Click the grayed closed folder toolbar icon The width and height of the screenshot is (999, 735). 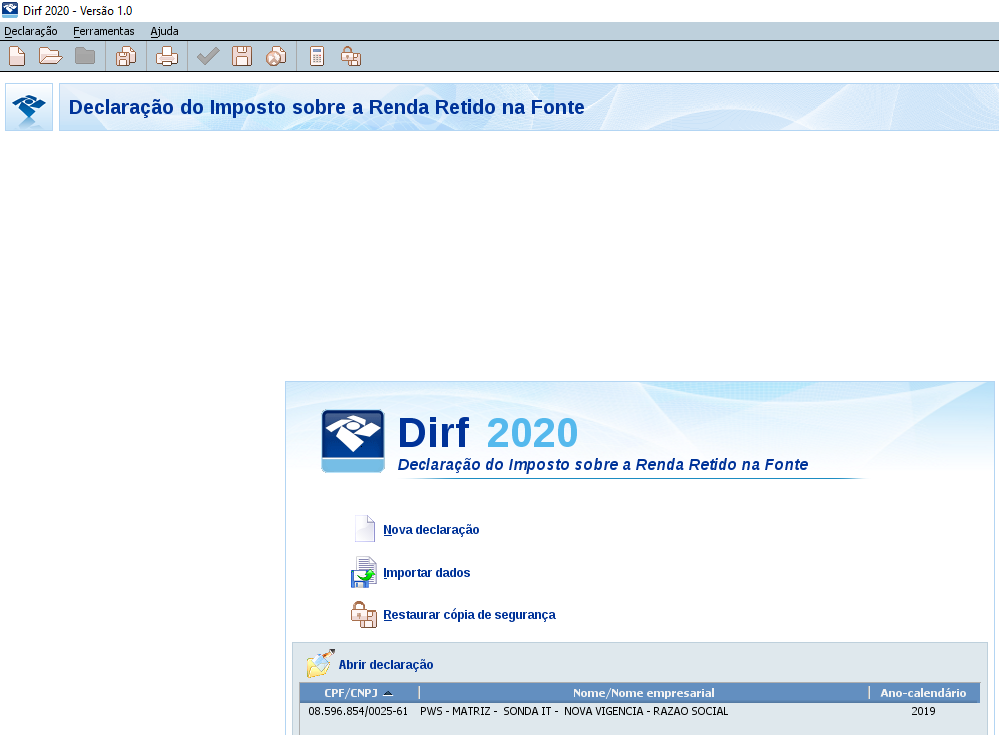[x=85, y=57]
